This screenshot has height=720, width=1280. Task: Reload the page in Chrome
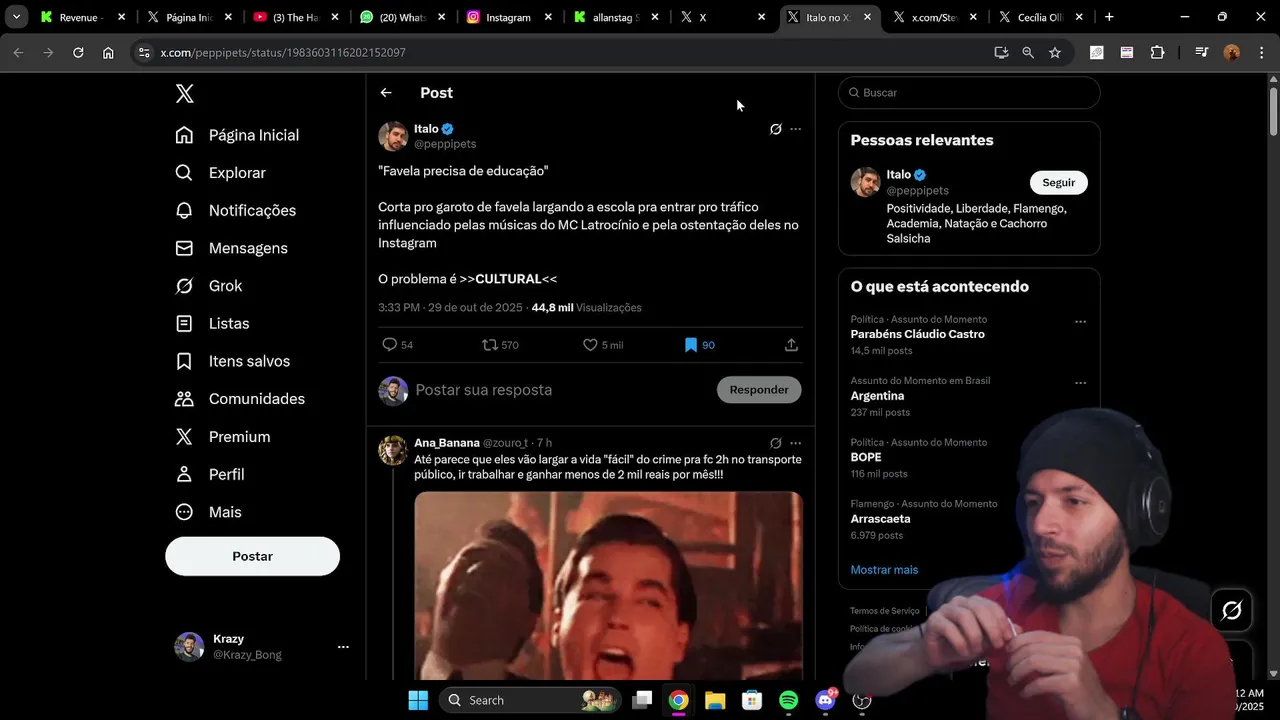[78, 53]
